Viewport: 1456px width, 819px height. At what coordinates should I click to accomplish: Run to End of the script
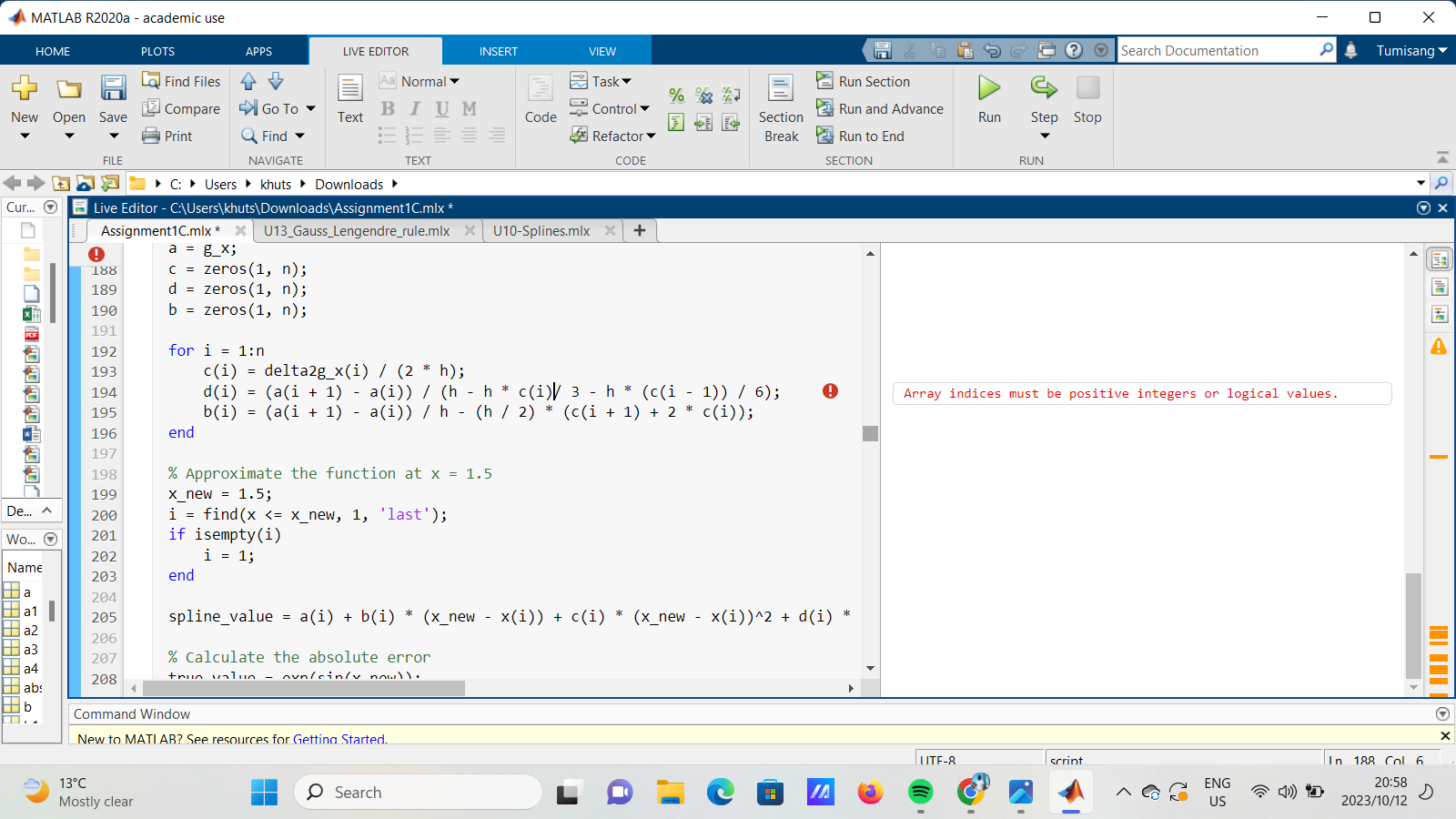(861, 136)
